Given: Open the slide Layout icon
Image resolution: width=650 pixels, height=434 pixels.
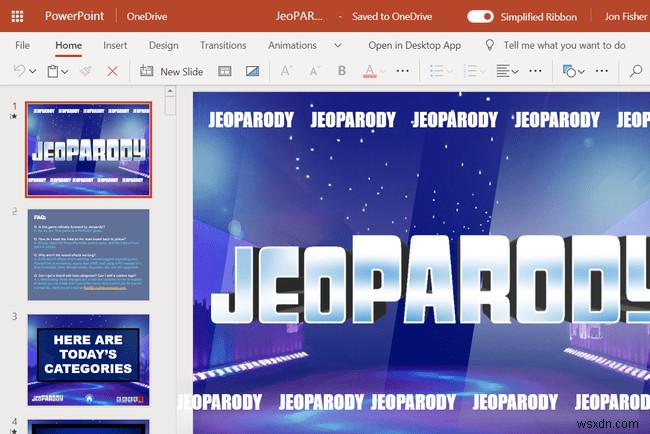Looking at the screenshot, I should (x=225, y=72).
